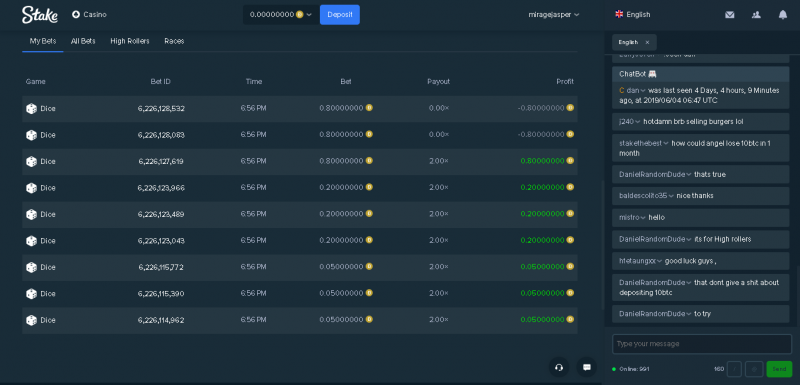Open the Casino section link

tap(89, 15)
